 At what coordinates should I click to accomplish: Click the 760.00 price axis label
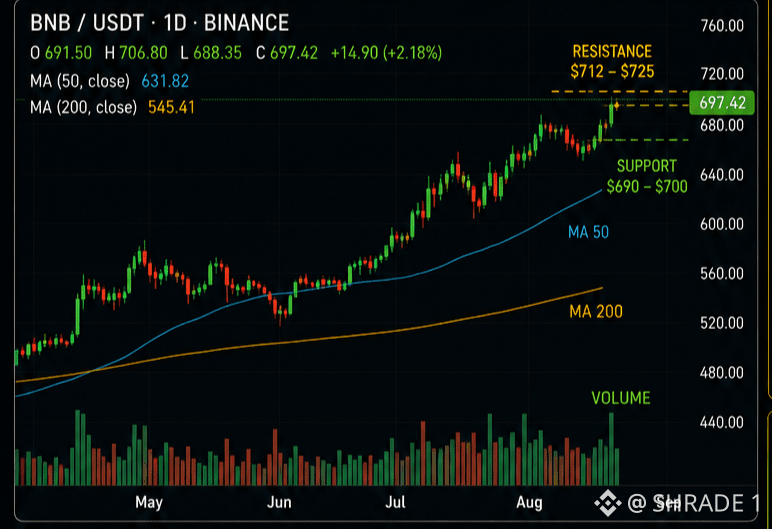tap(722, 26)
